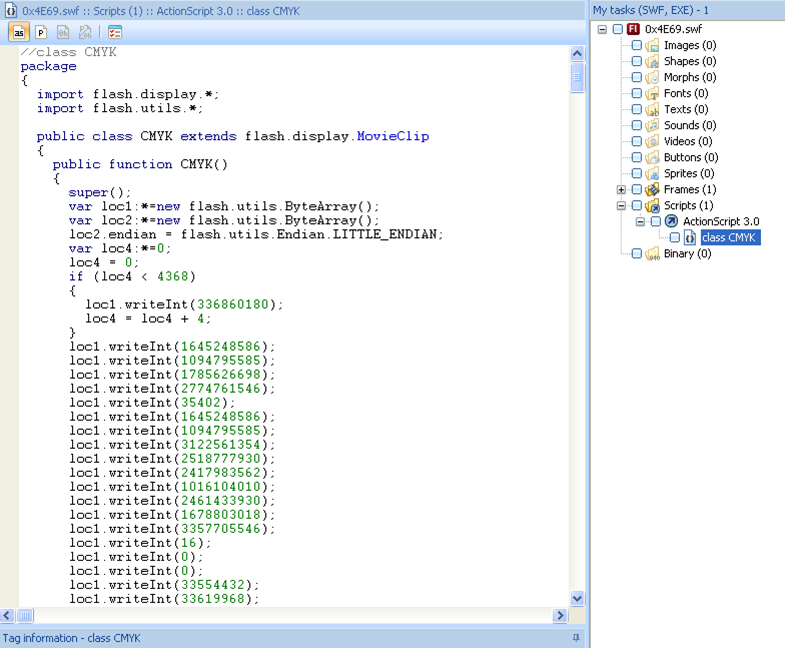Viewport: 785px width, 648px height.
Task: Click the Flash icon beside 0x4E69.swf
Action: pos(633,29)
